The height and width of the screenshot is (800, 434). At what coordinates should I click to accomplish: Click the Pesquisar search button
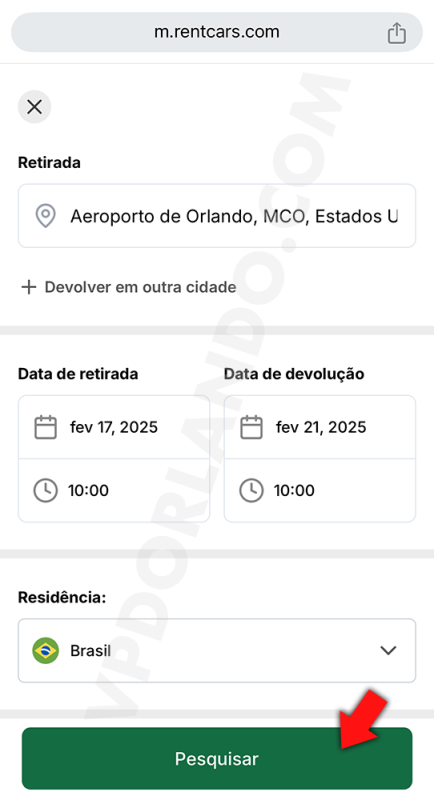[217, 759]
